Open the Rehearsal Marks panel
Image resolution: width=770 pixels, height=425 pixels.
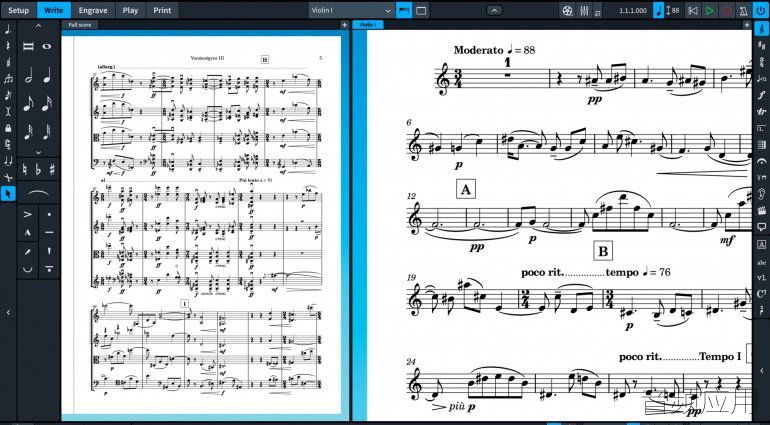click(762, 244)
